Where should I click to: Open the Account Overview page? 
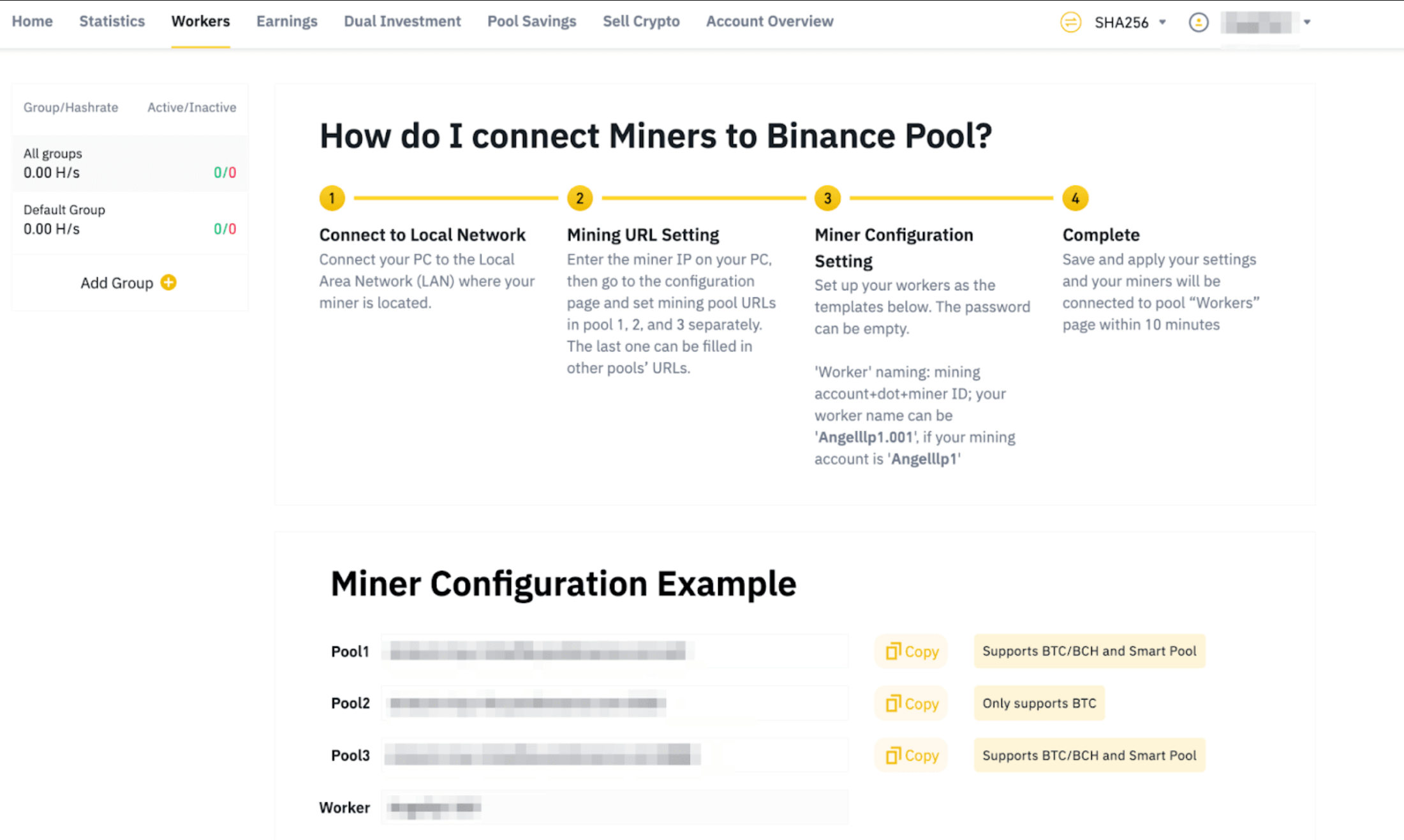[x=769, y=22]
